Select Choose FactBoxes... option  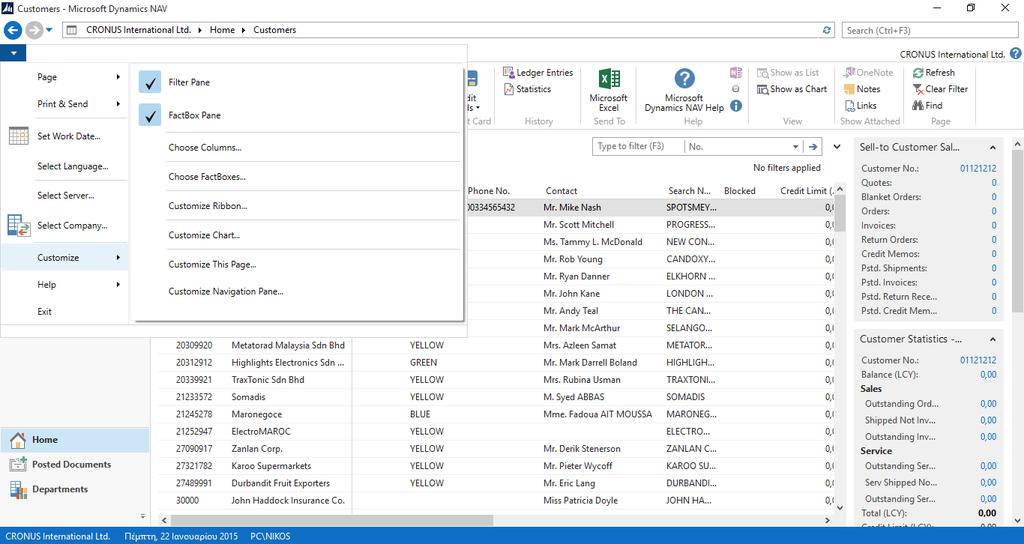pyautogui.click(x=207, y=177)
